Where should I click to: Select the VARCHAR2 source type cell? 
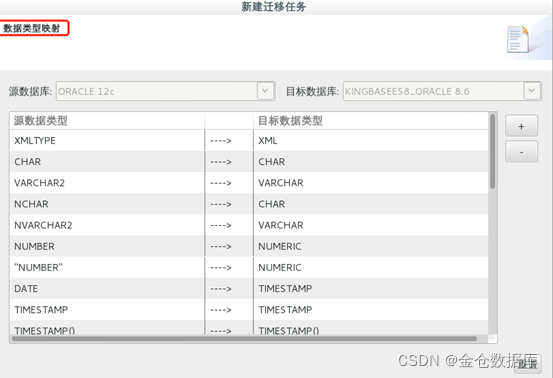(107, 183)
